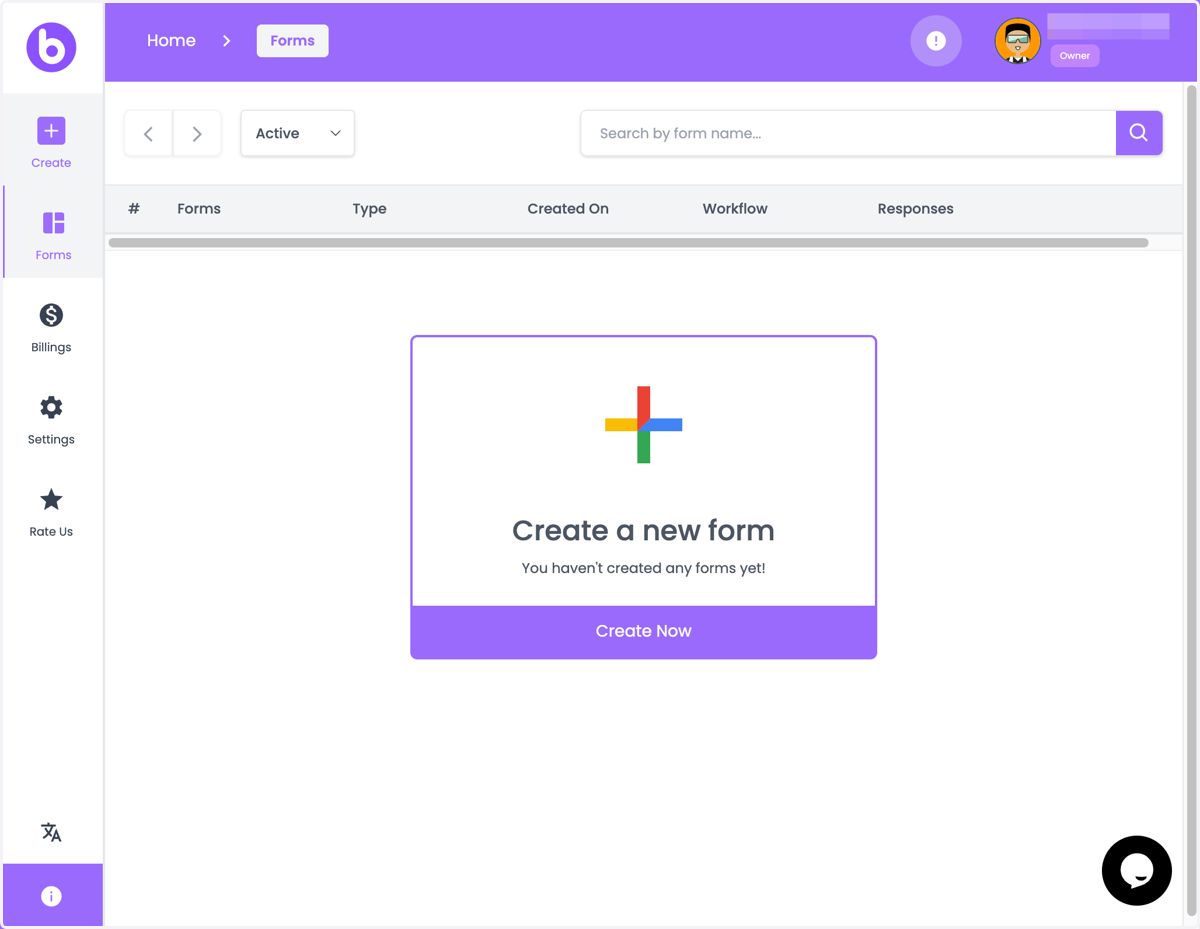
Task: Click the colorful plus icon
Action: point(644,425)
